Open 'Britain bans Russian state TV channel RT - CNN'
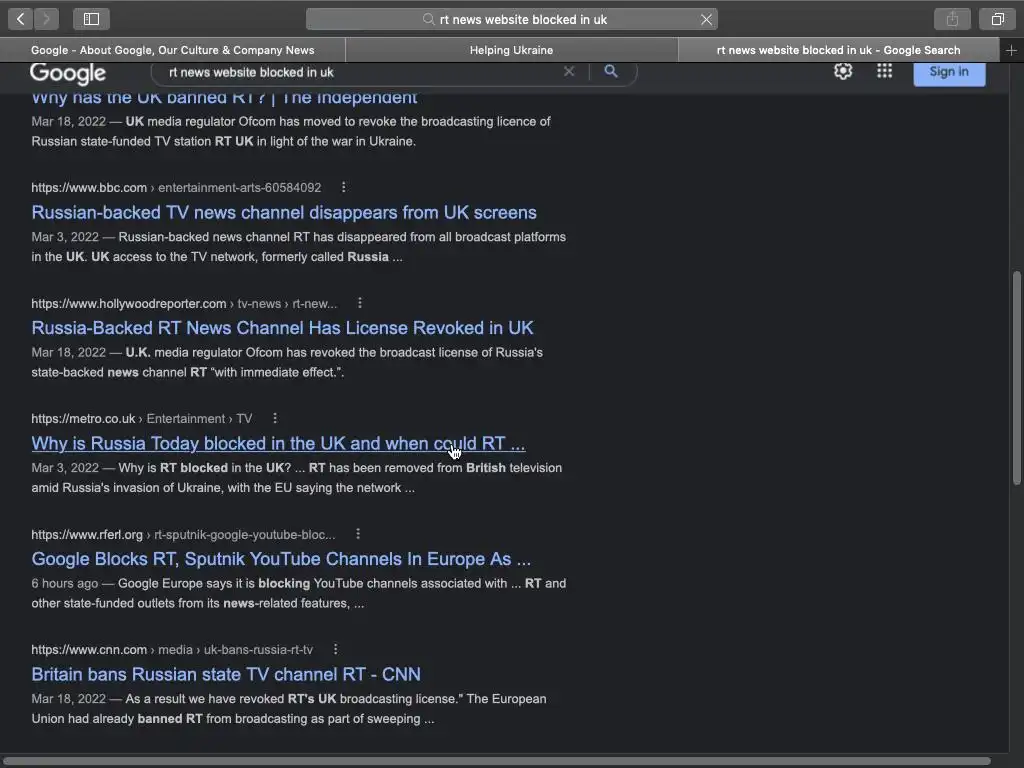The width and height of the screenshot is (1024, 768). (226, 674)
